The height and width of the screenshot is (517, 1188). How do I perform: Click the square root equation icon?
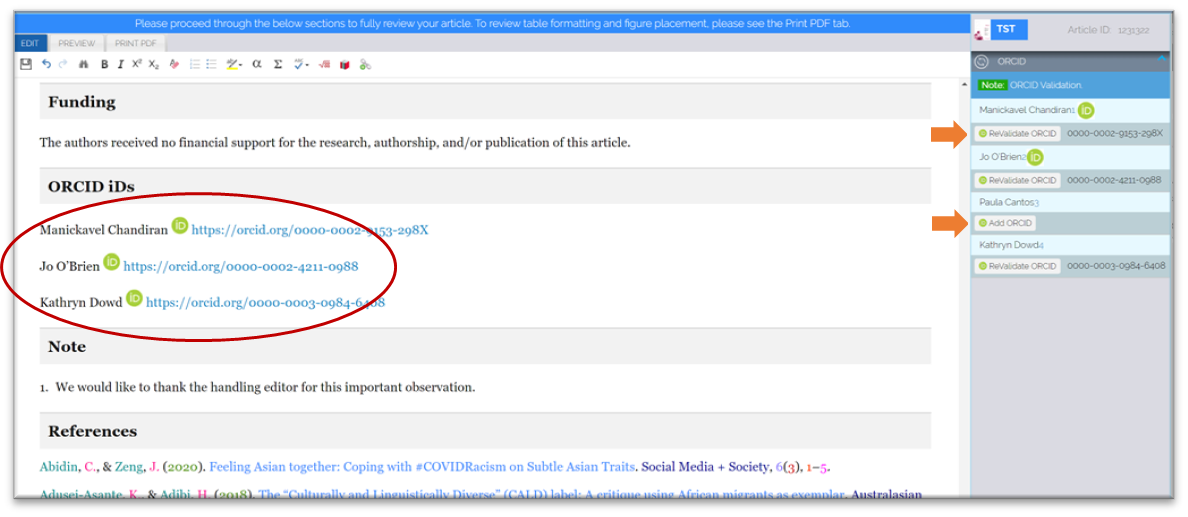324,64
